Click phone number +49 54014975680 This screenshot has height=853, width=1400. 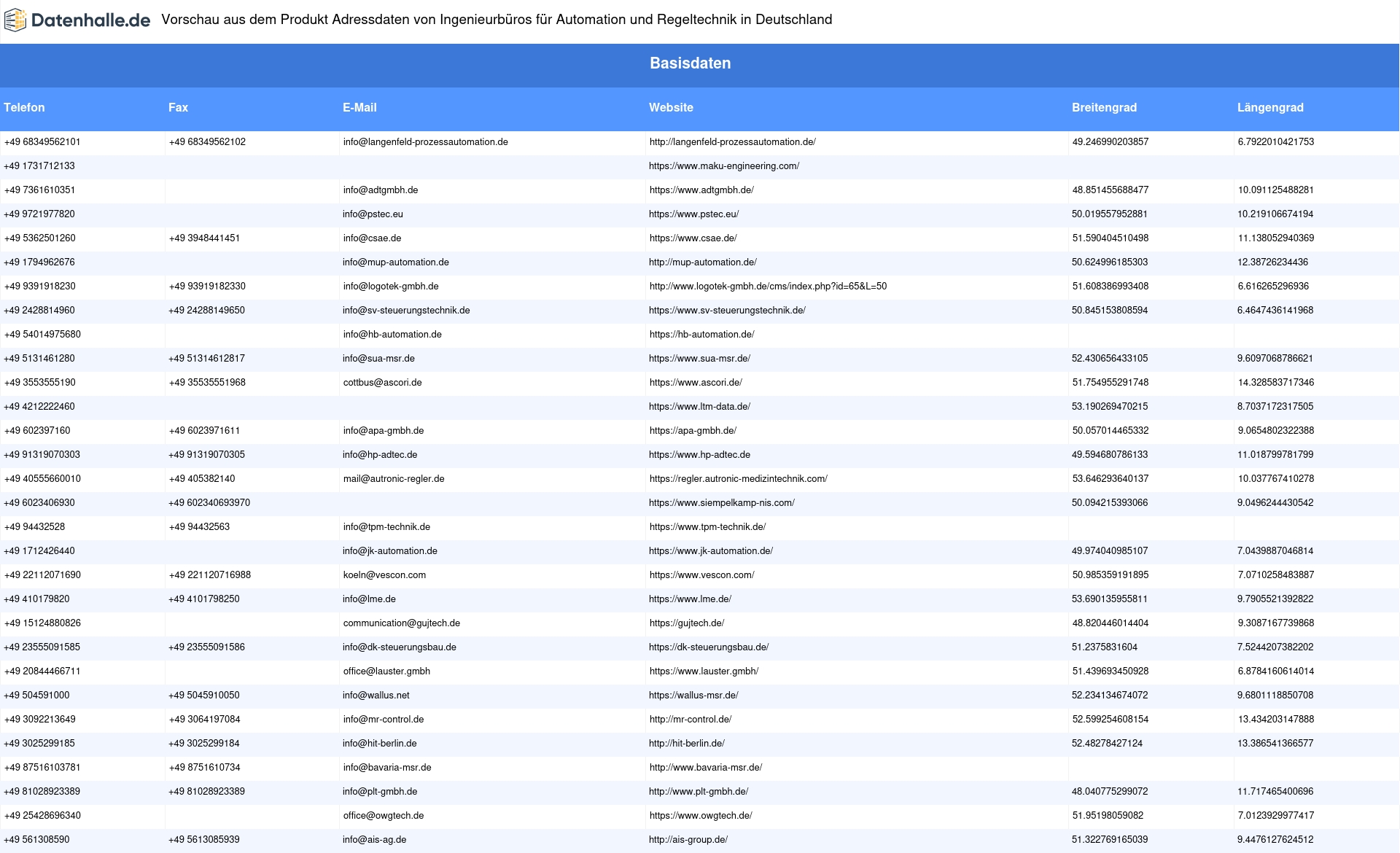tap(42, 335)
